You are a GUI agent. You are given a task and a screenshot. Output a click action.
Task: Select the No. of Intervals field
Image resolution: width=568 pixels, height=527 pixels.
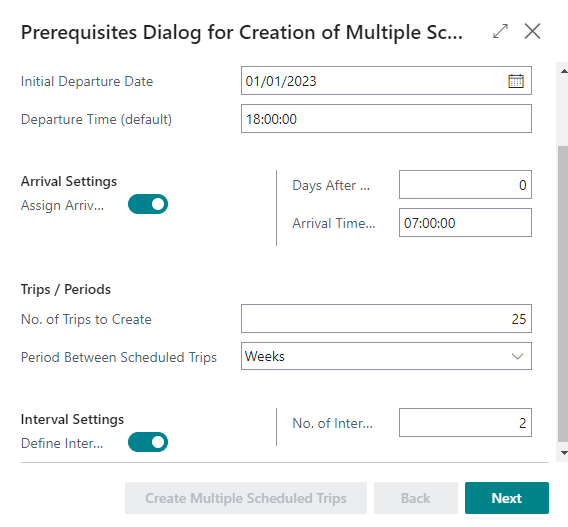[x=465, y=423]
